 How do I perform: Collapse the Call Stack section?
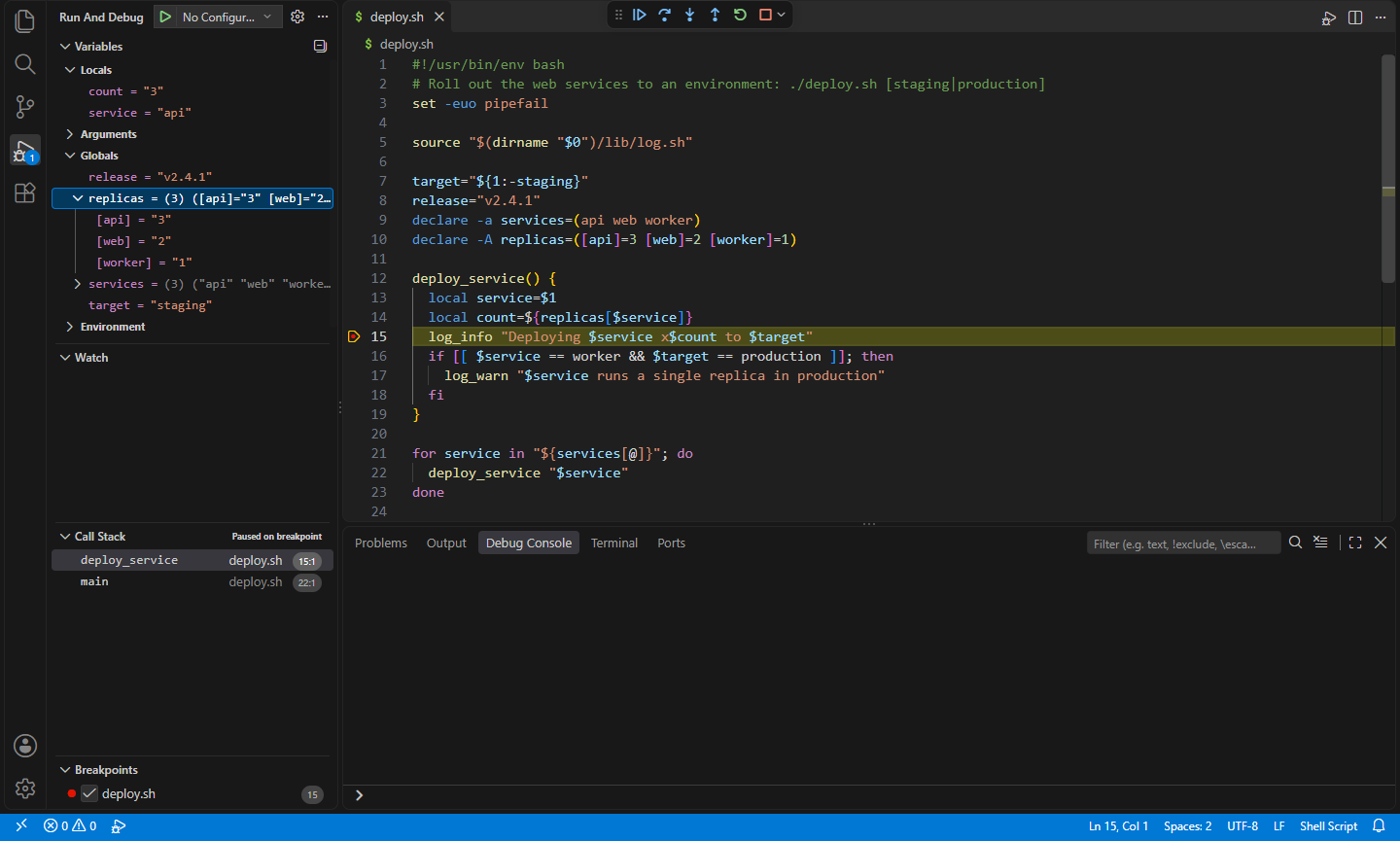click(65, 537)
